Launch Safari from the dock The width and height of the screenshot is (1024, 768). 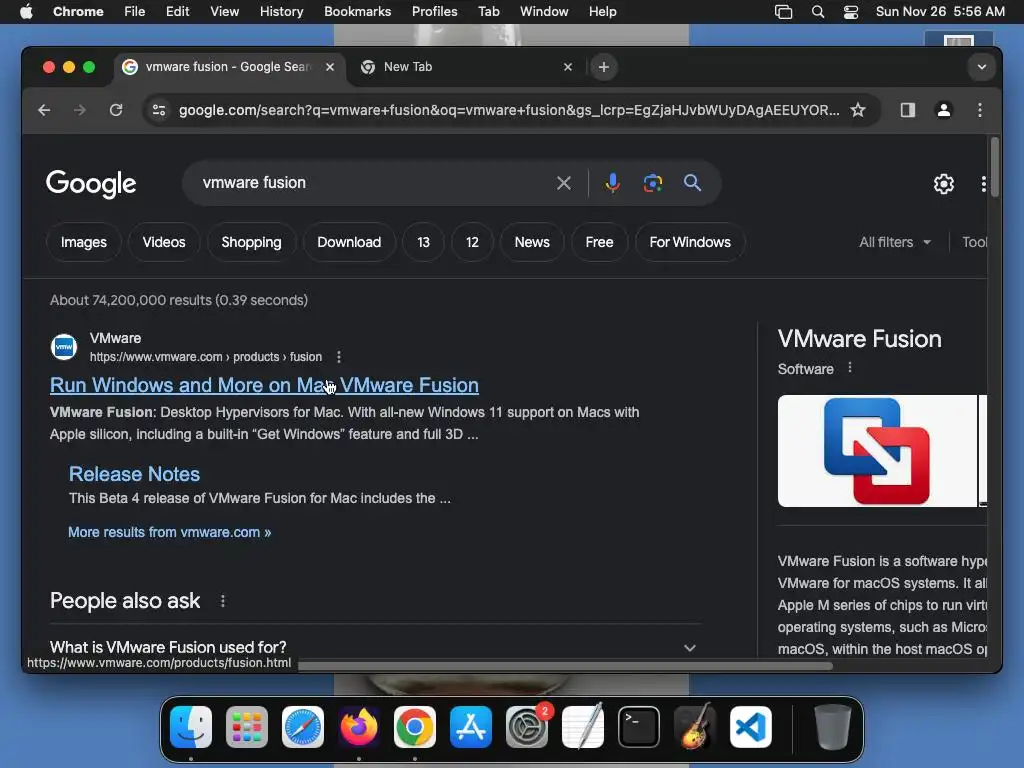pos(303,727)
